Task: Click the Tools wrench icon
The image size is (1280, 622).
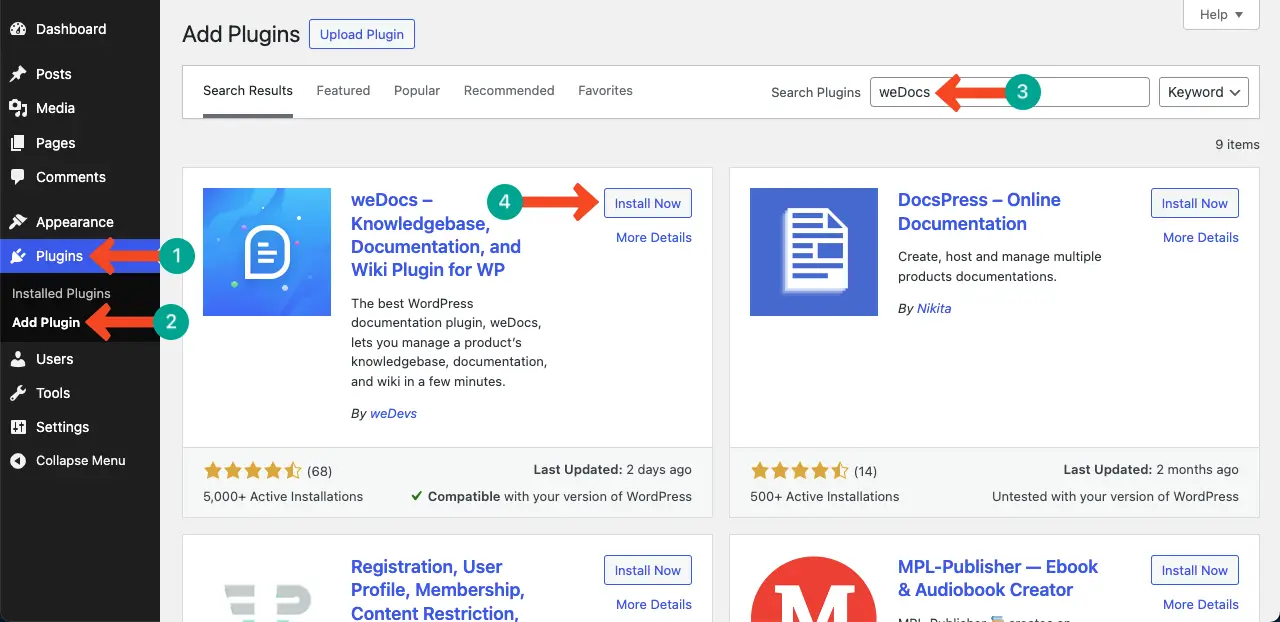Action: 18,393
